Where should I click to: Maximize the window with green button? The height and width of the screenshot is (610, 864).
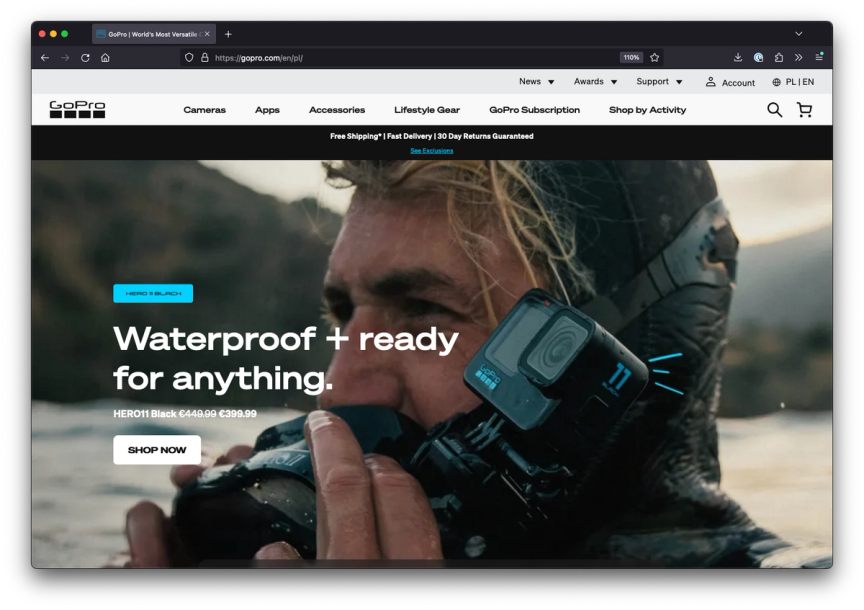coord(64,34)
